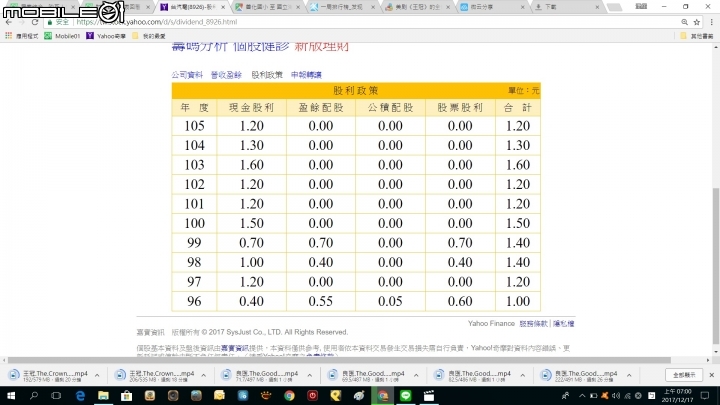This screenshot has width=720, height=405.
Task: Open the 其他書籤 bookmark folder
Action: pos(697,36)
